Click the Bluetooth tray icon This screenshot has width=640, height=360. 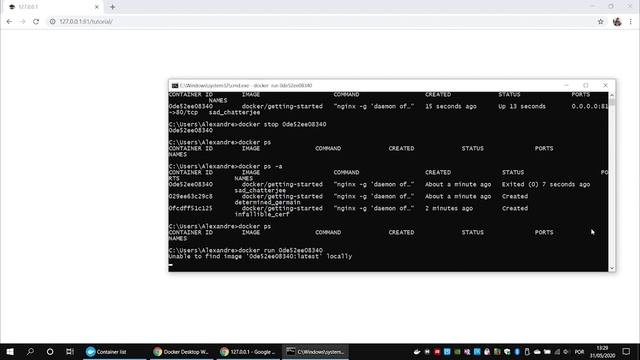(x=517, y=352)
